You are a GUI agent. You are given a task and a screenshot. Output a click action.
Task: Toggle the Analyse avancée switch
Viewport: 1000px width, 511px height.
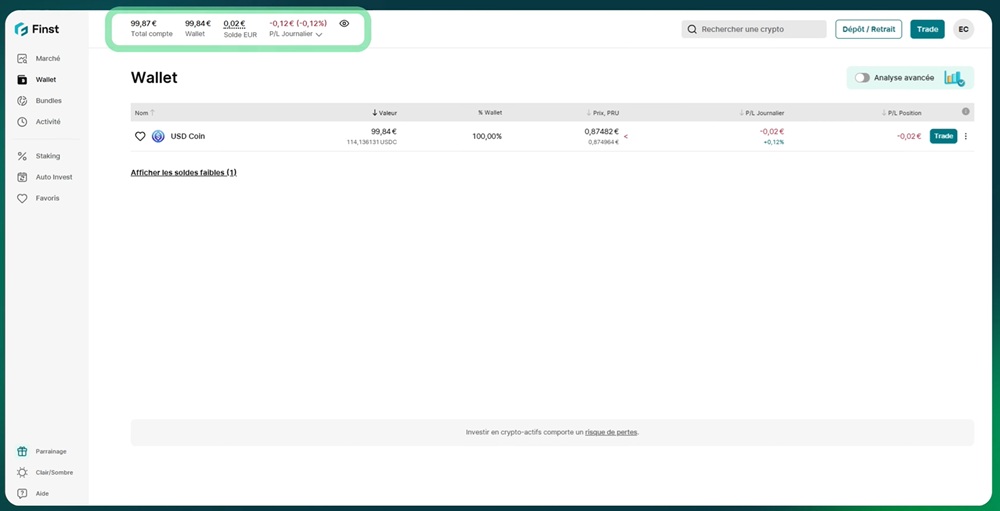pyautogui.click(x=862, y=78)
